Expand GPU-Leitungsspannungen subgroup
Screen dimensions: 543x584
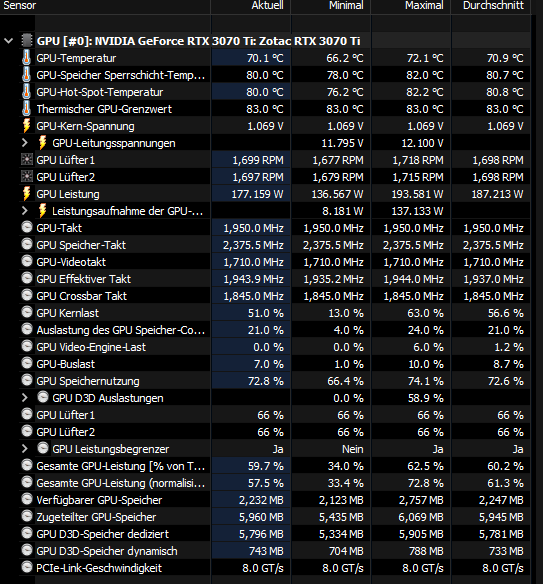click(25, 143)
